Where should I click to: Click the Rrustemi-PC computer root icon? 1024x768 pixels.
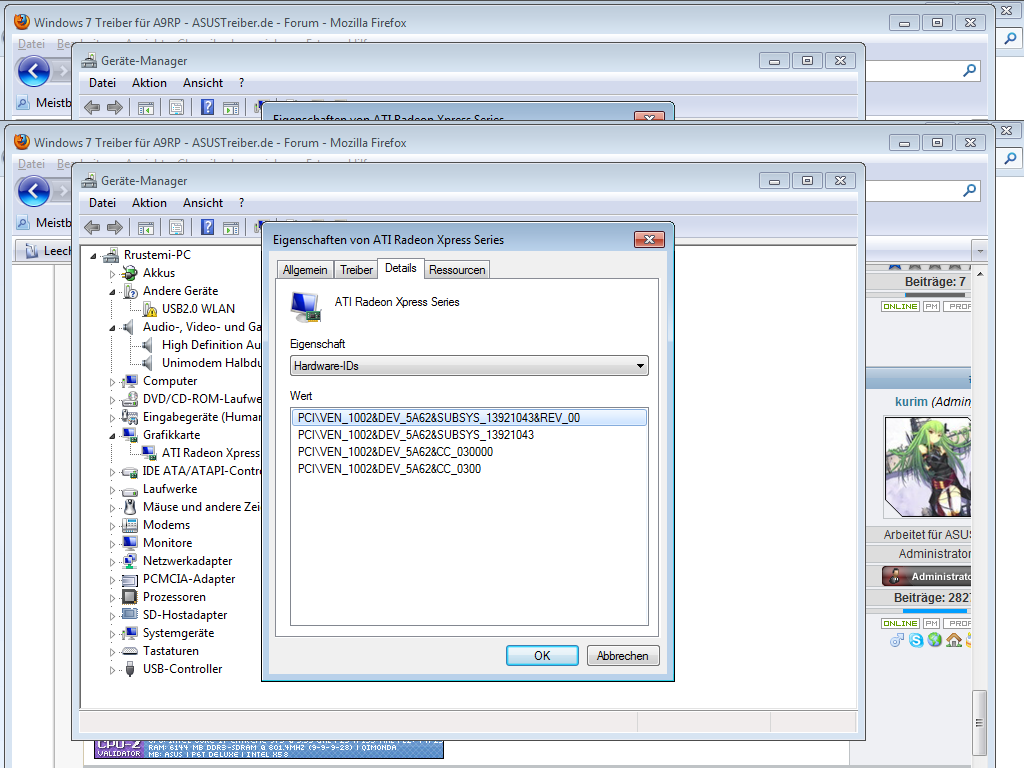point(110,255)
